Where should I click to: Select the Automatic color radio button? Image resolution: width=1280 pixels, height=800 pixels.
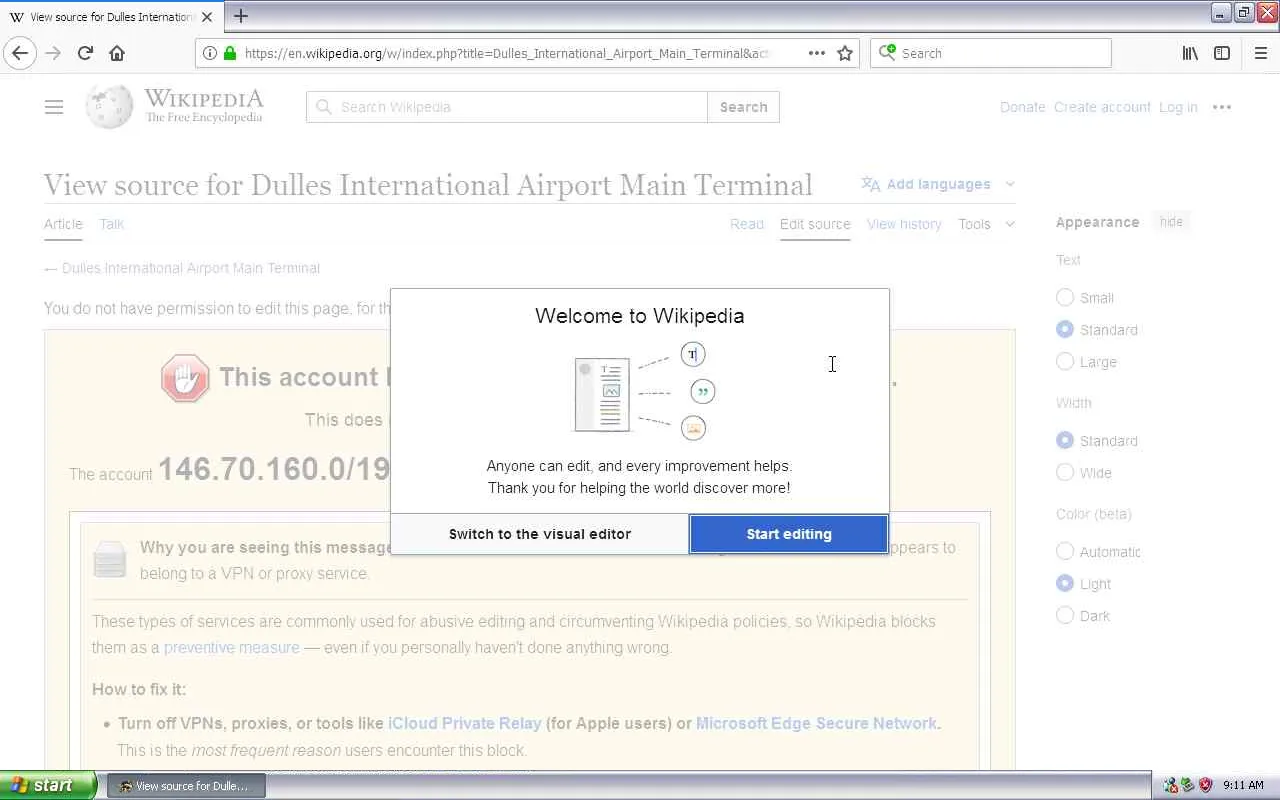1065,551
